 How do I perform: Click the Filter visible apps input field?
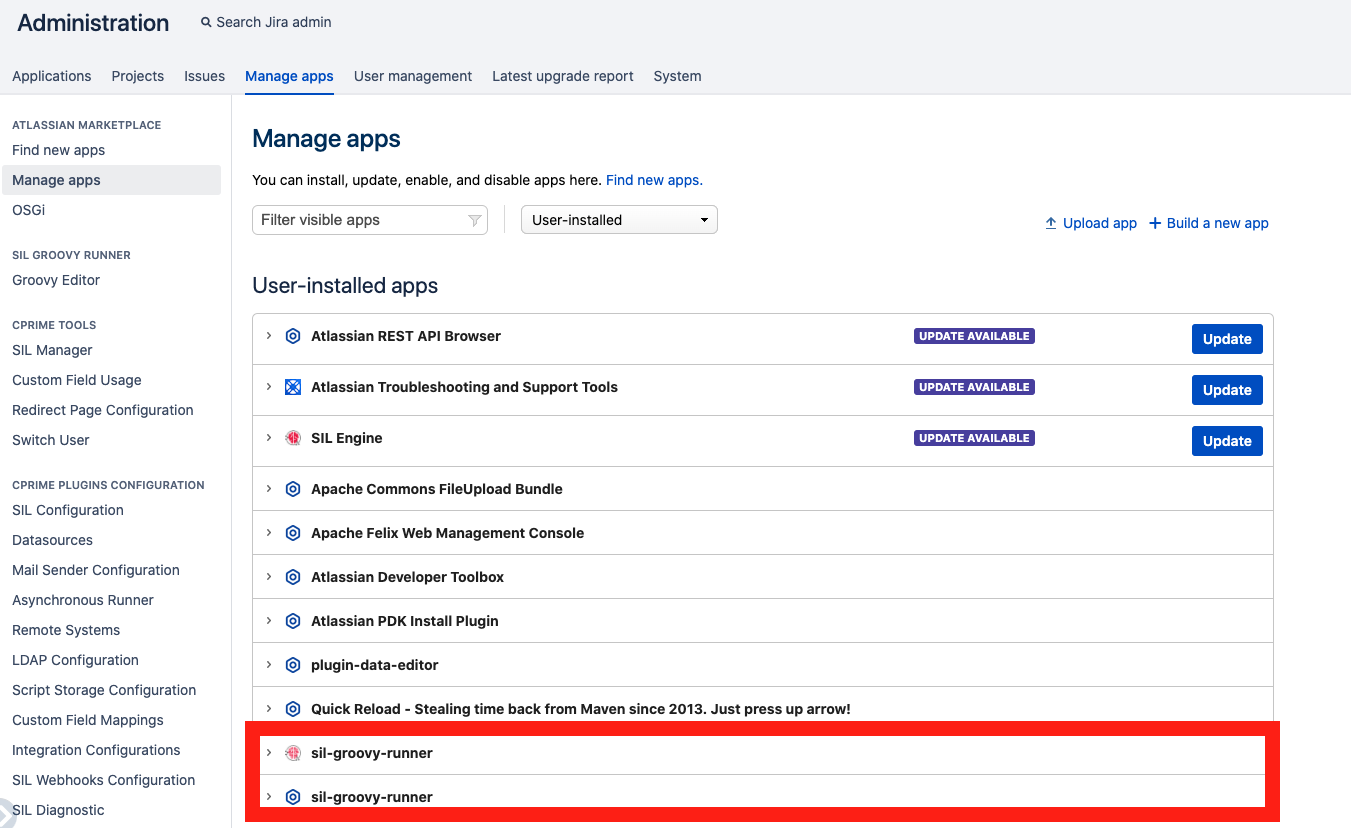[x=370, y=220]
